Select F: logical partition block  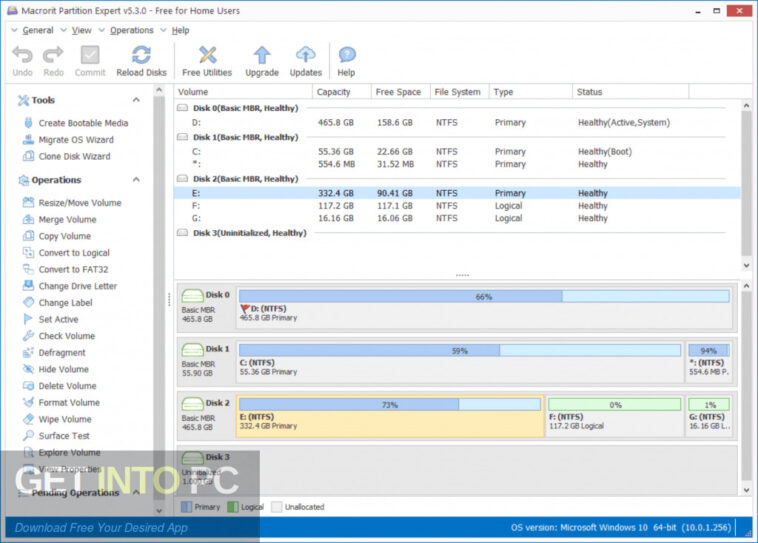click(x=614, y=416)
